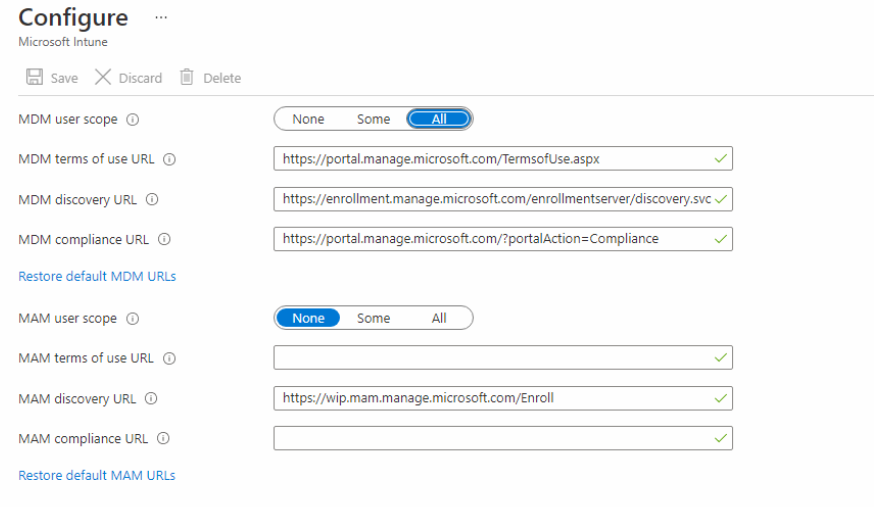Image resolution: width=874 pixels, height=507 pixels.
Task: Click the Save floppy disk icon
Action: [35, 77]
